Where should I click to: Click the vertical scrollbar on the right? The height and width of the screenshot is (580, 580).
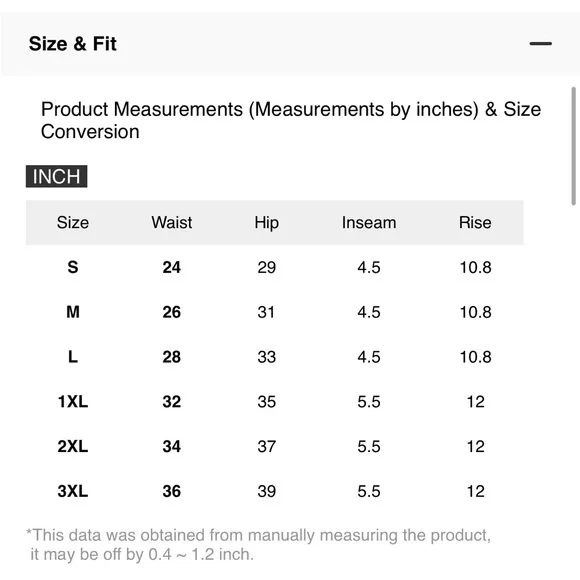(x=573, y=146)
